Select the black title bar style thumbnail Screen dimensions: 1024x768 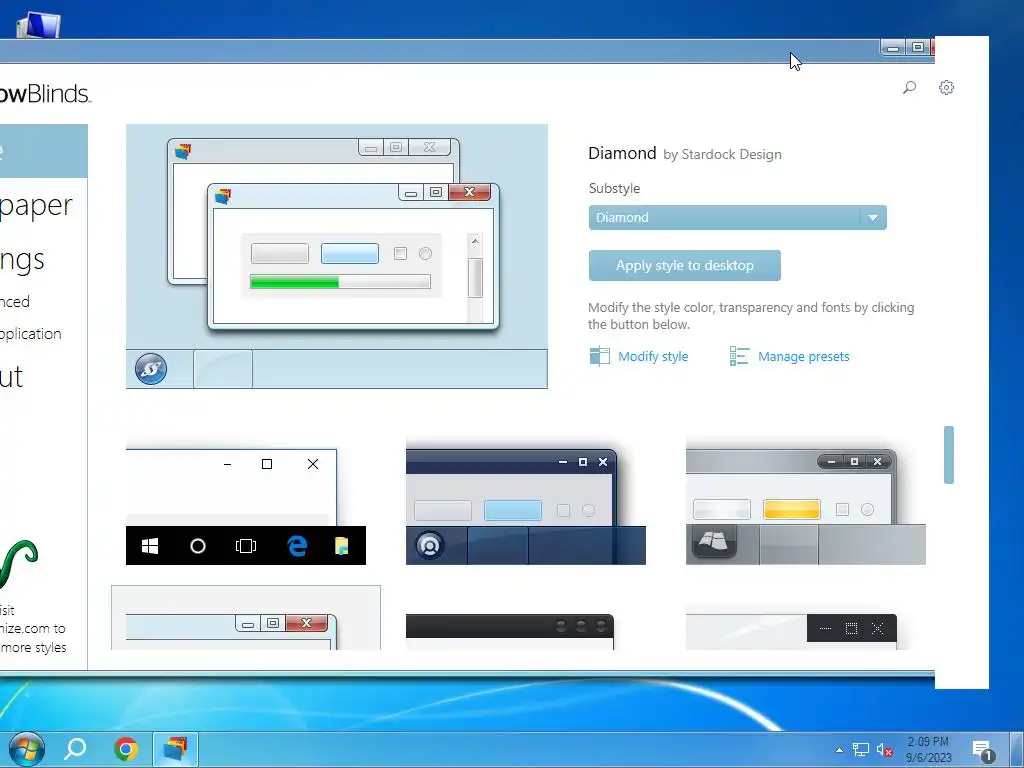coord(510,632)
